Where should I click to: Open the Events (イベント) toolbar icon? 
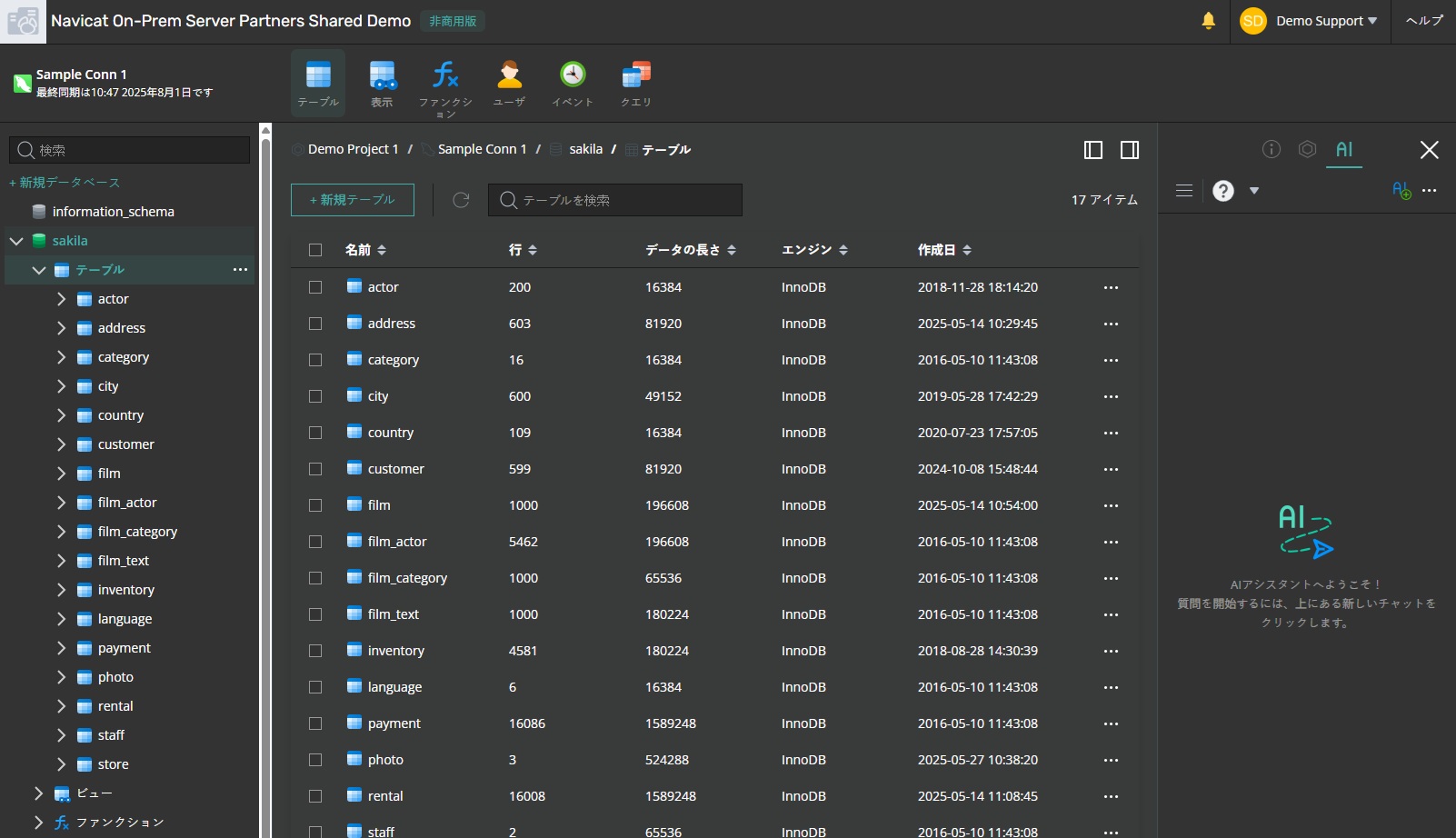point(573,83)
